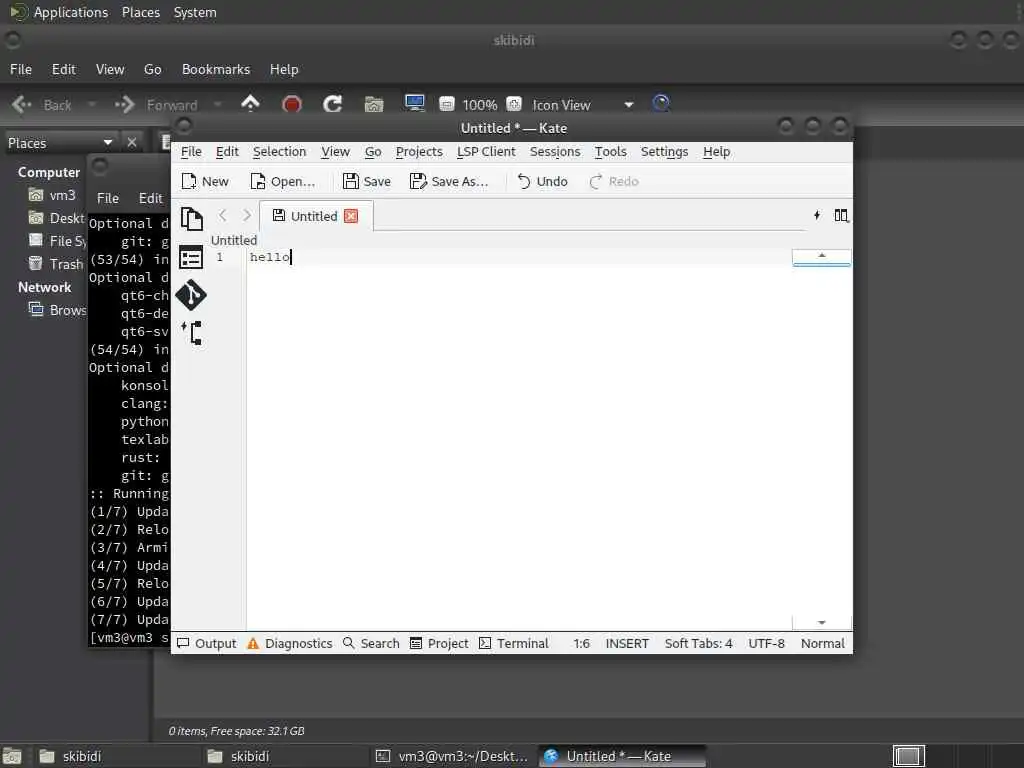
Task: Open the Places menu in top panel
Action: [140, 12]
